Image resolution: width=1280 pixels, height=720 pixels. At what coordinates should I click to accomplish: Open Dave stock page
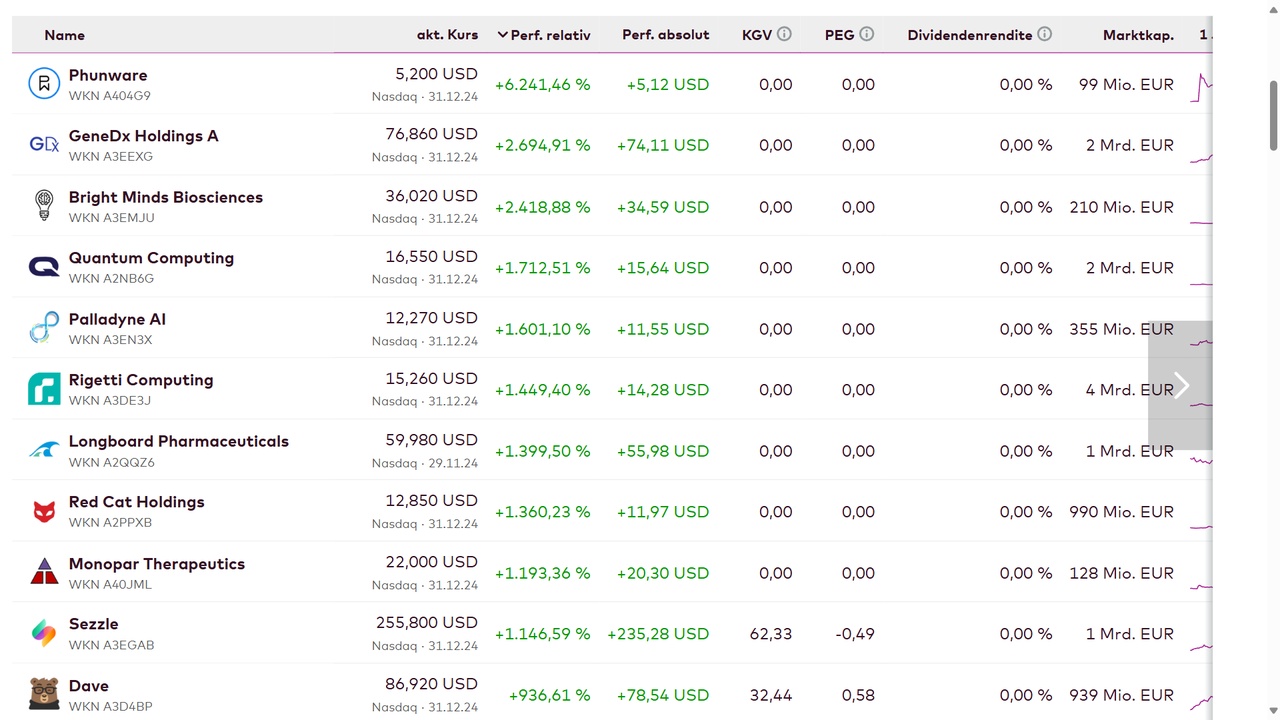point(88,686)
